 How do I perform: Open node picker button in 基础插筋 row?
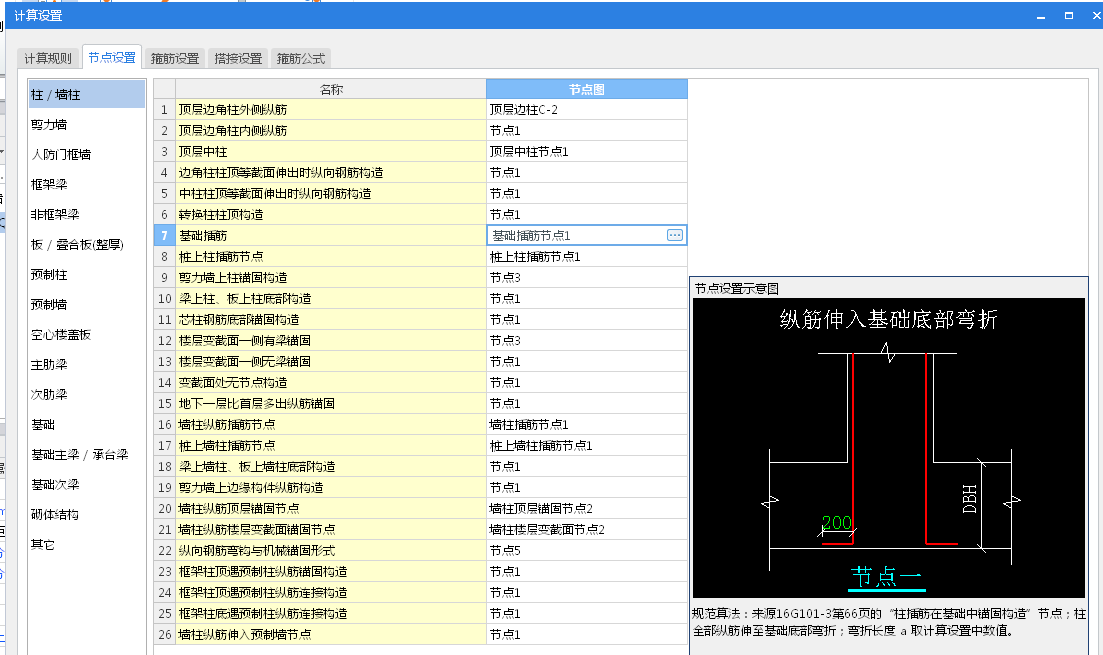tap(675, 235)
